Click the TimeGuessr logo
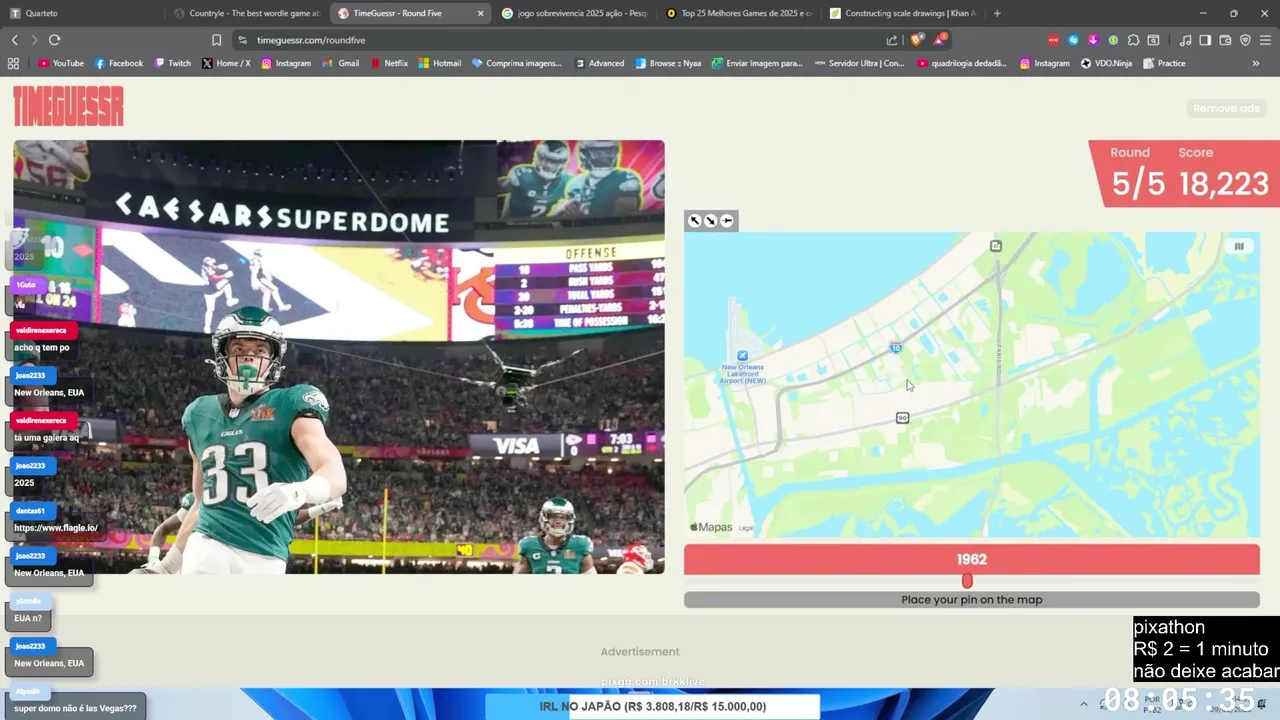Screen dimensions: 1280x720 (68, 106)
